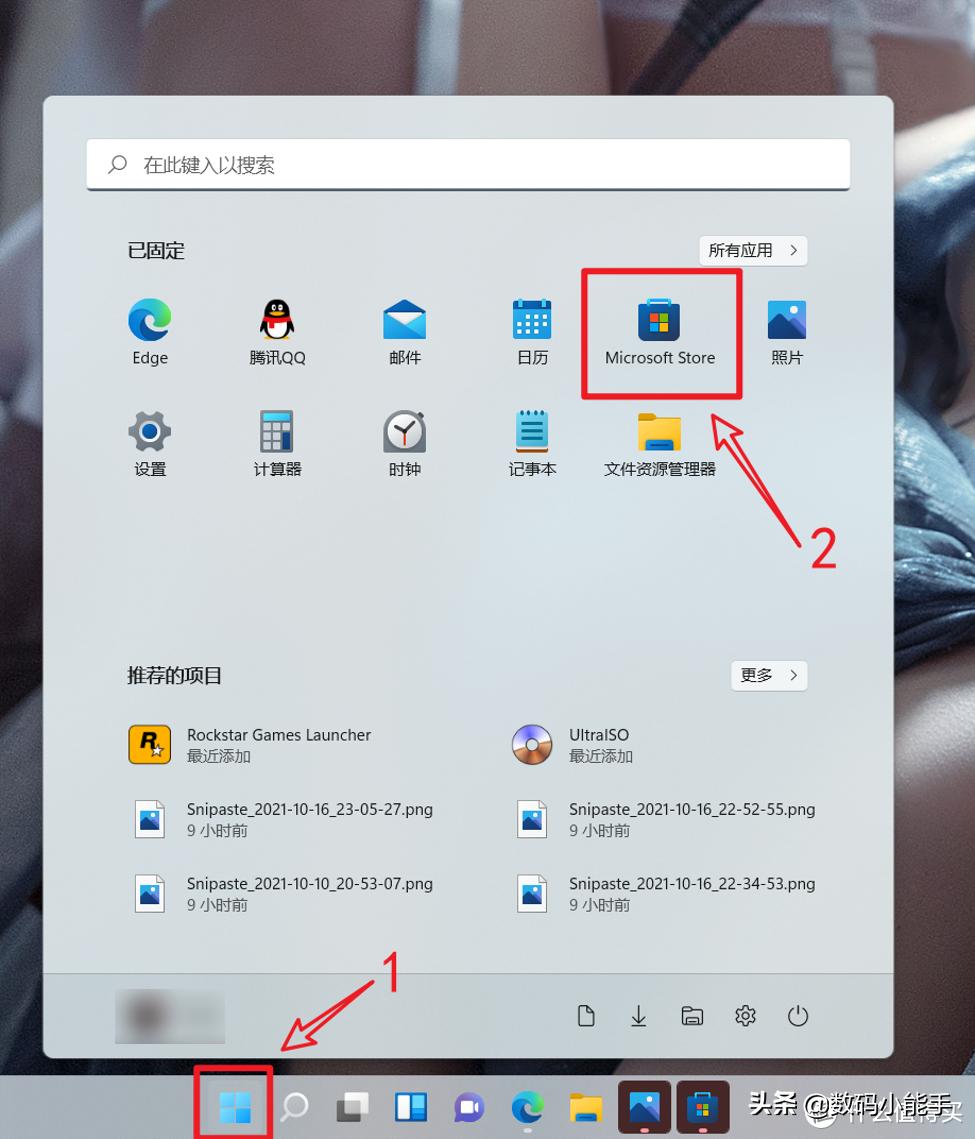
Task: Open 文件资源管理器 from pinned apps
Action: tap(660, 443)
